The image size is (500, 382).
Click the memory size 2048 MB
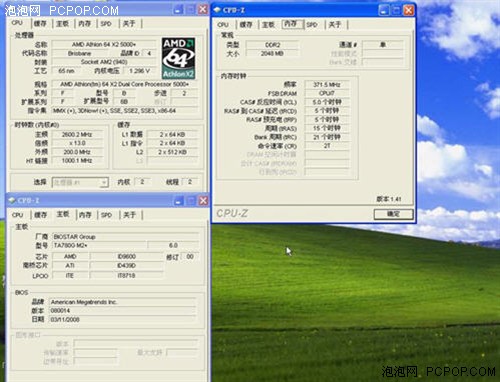pyautogui.click(x=272, y=53)
